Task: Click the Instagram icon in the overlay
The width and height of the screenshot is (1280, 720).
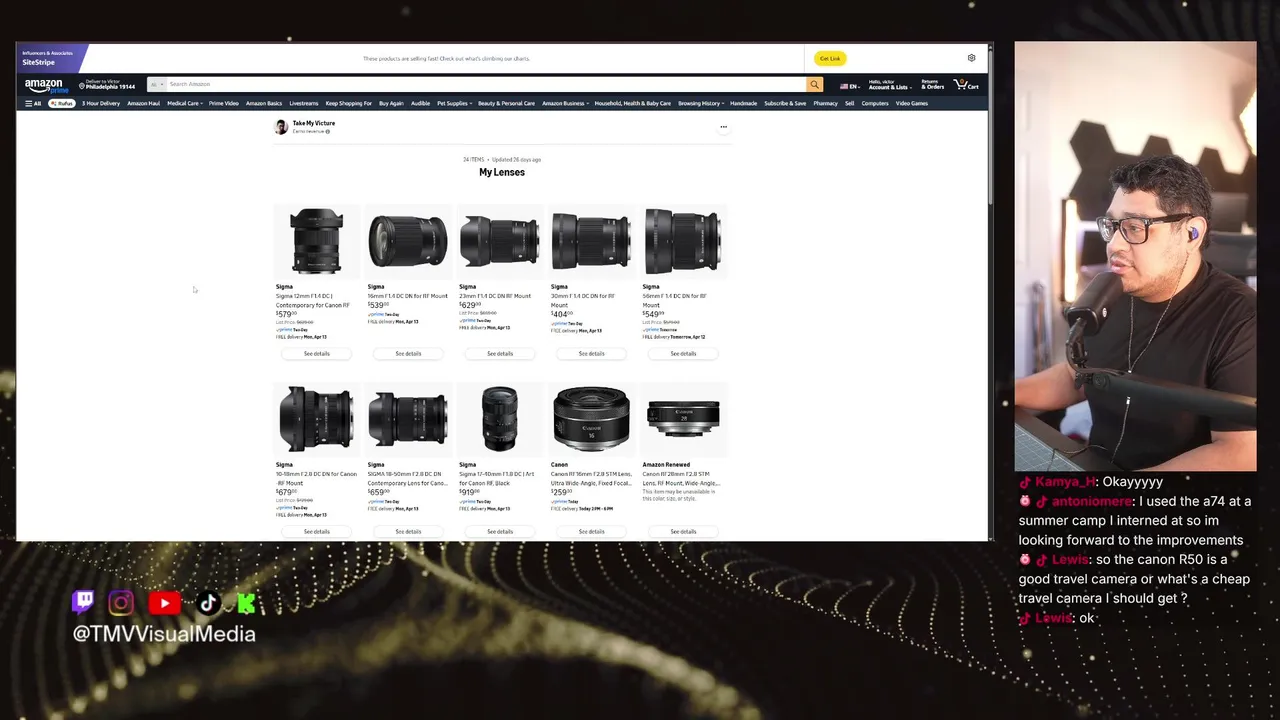Action: (x=121, y=602)
